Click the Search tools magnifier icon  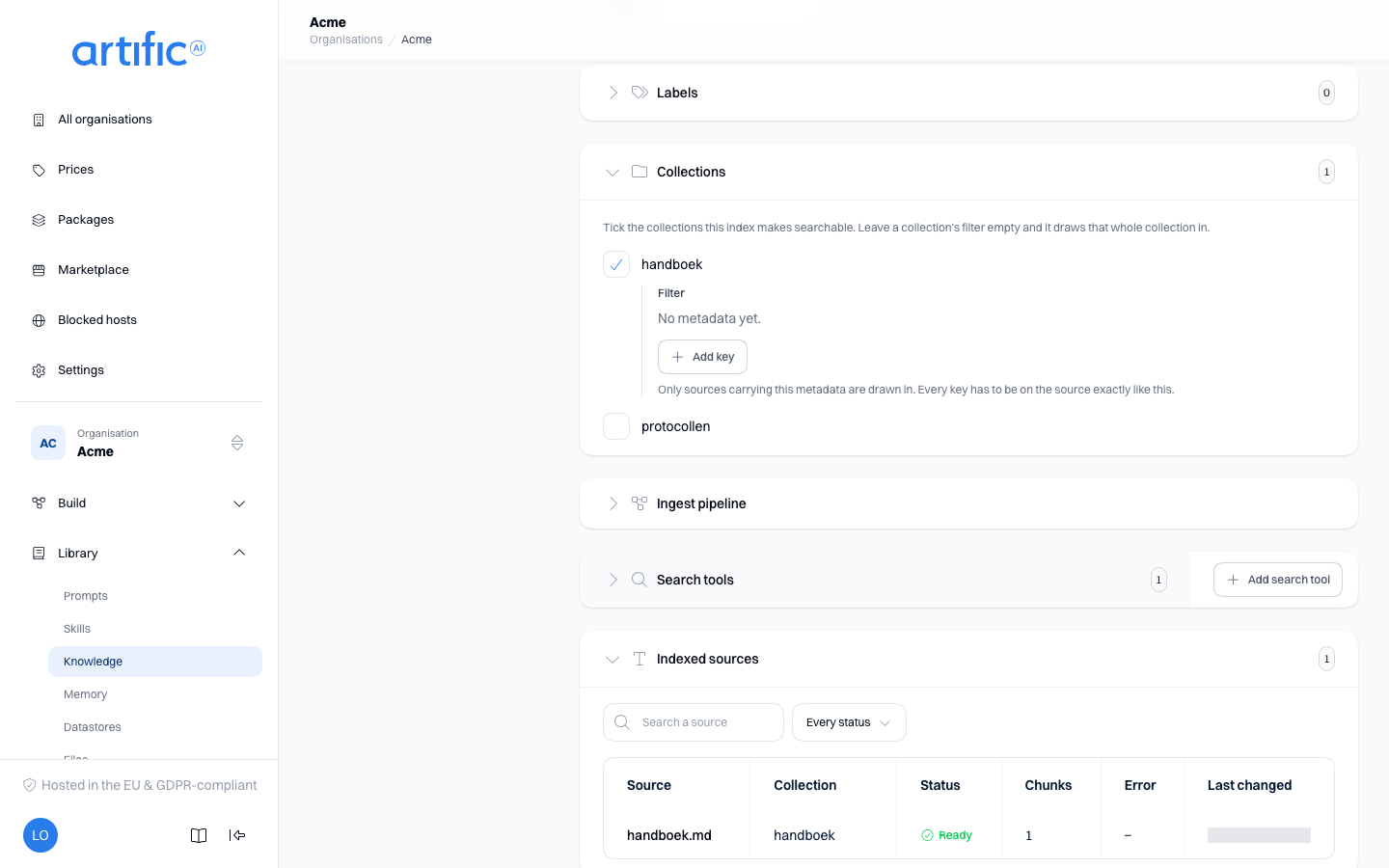640,580
